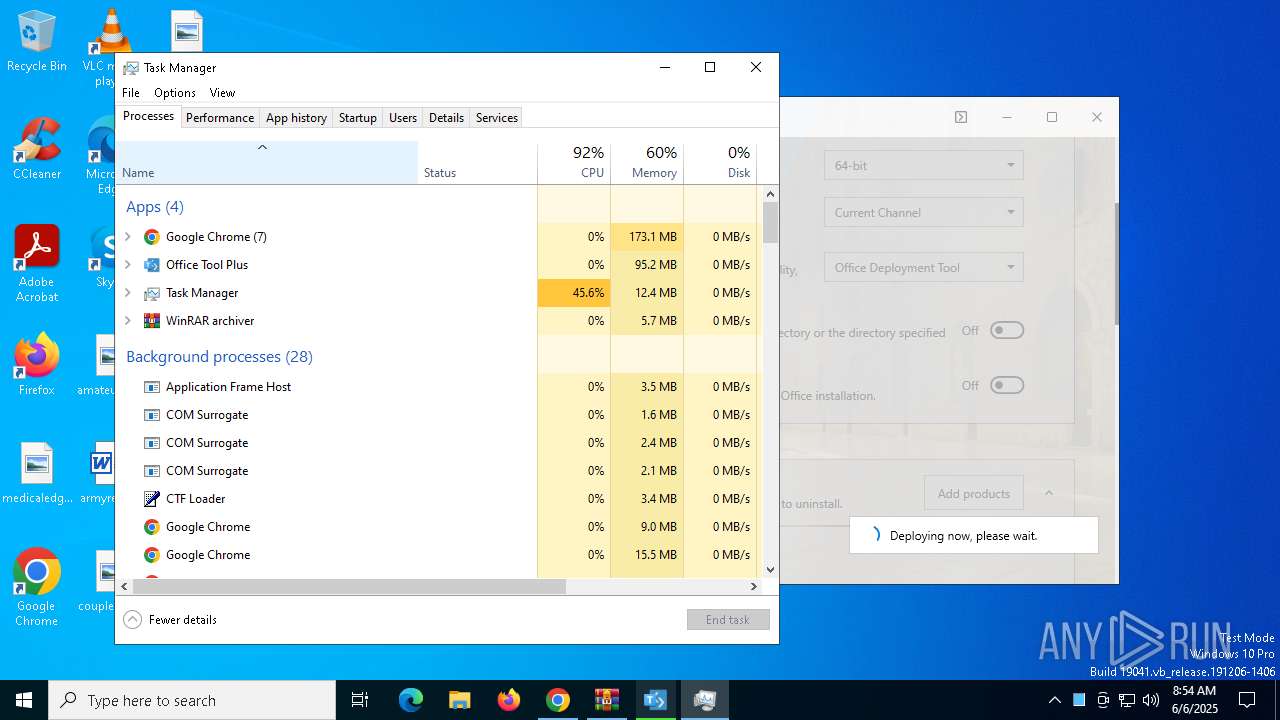This screenshot has height=720, width=1280.
Task: Click the Application Frame Host icon
Action: click(x=152, y=387)
